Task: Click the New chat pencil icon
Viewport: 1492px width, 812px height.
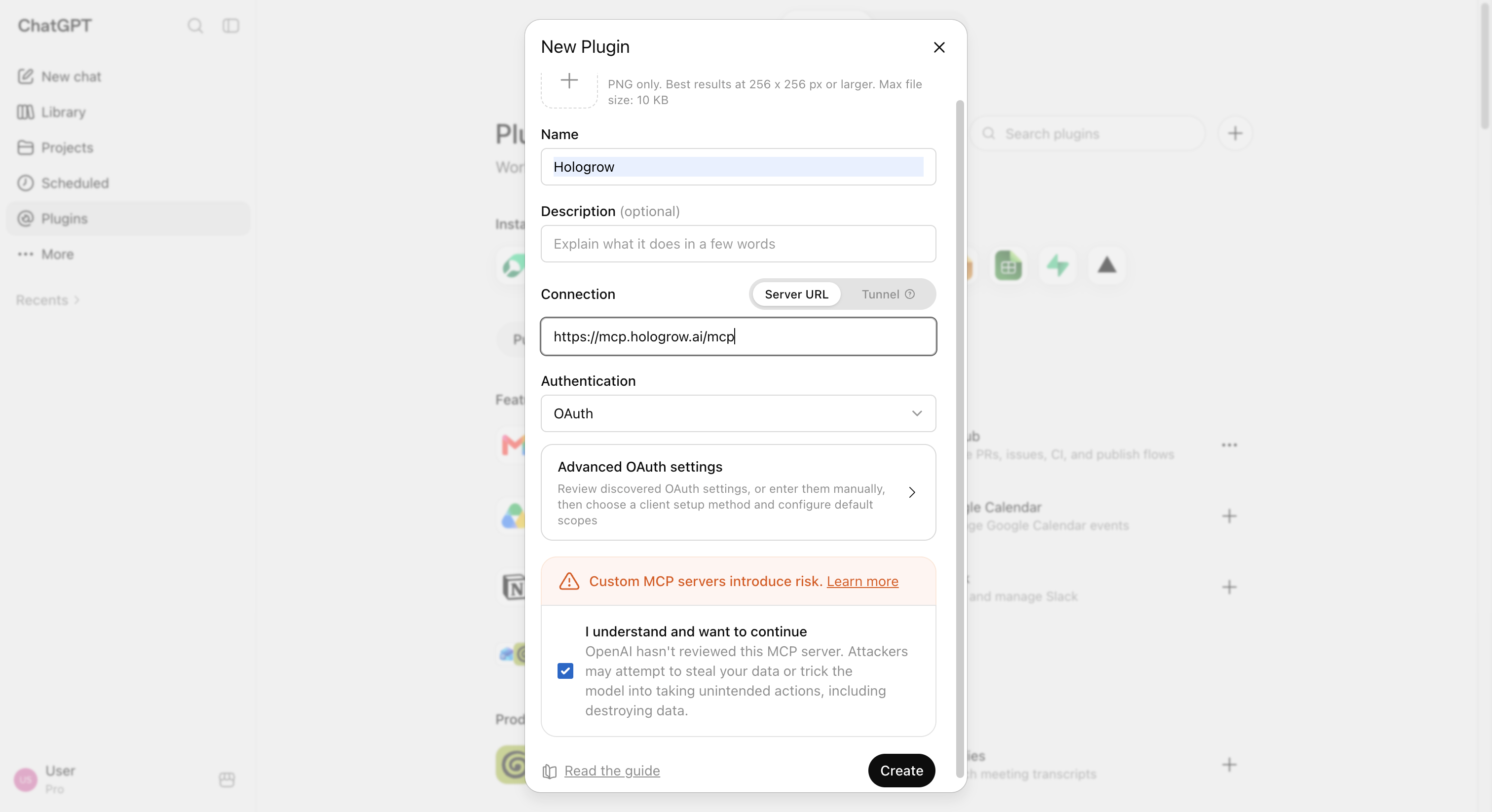Action: coord(26,76)
